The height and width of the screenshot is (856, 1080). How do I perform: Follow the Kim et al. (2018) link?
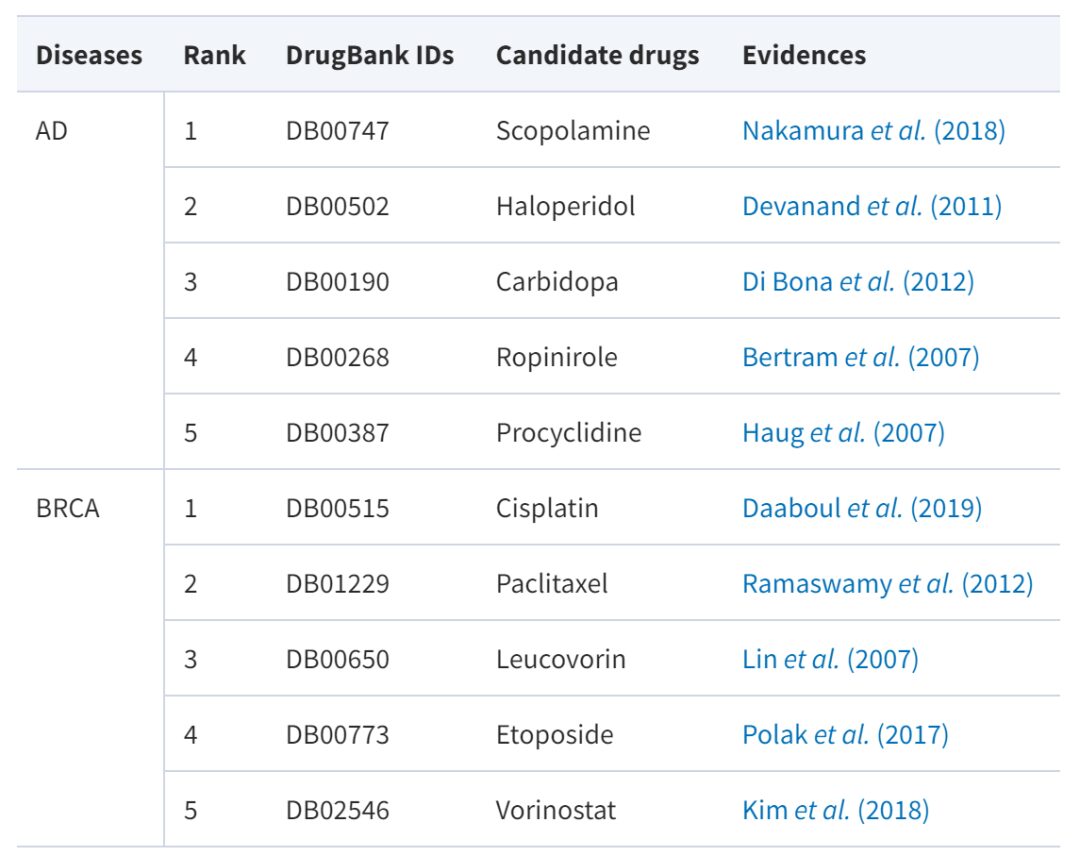click(x=835, y=810)
